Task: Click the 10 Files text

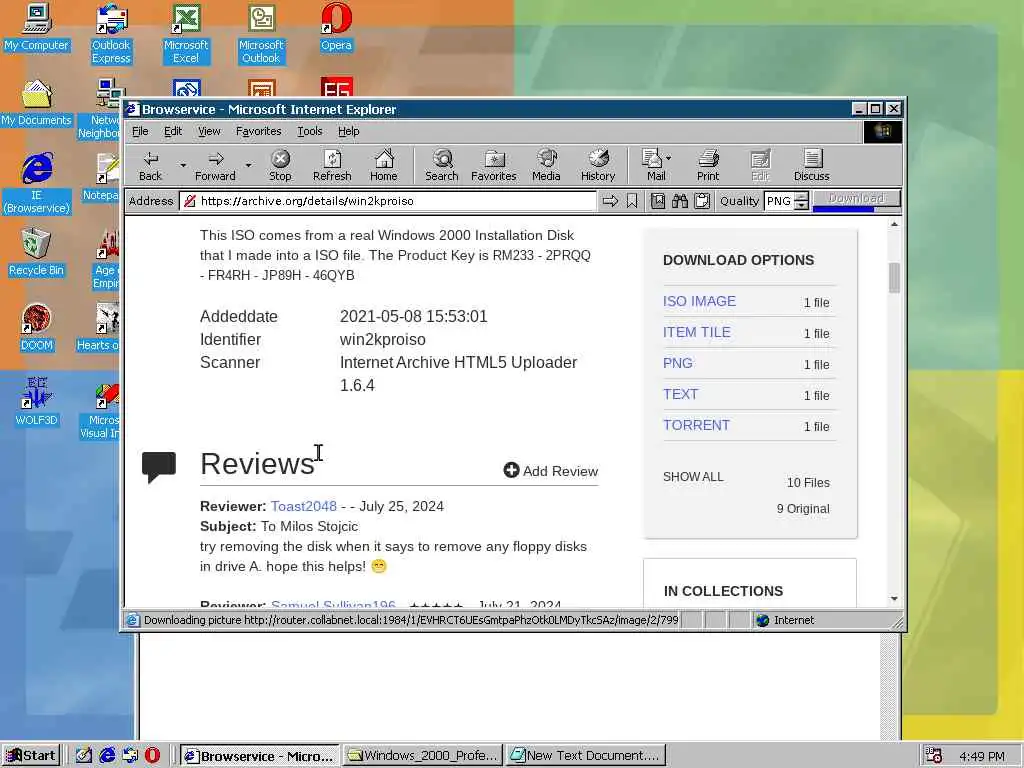Action: 808,483
